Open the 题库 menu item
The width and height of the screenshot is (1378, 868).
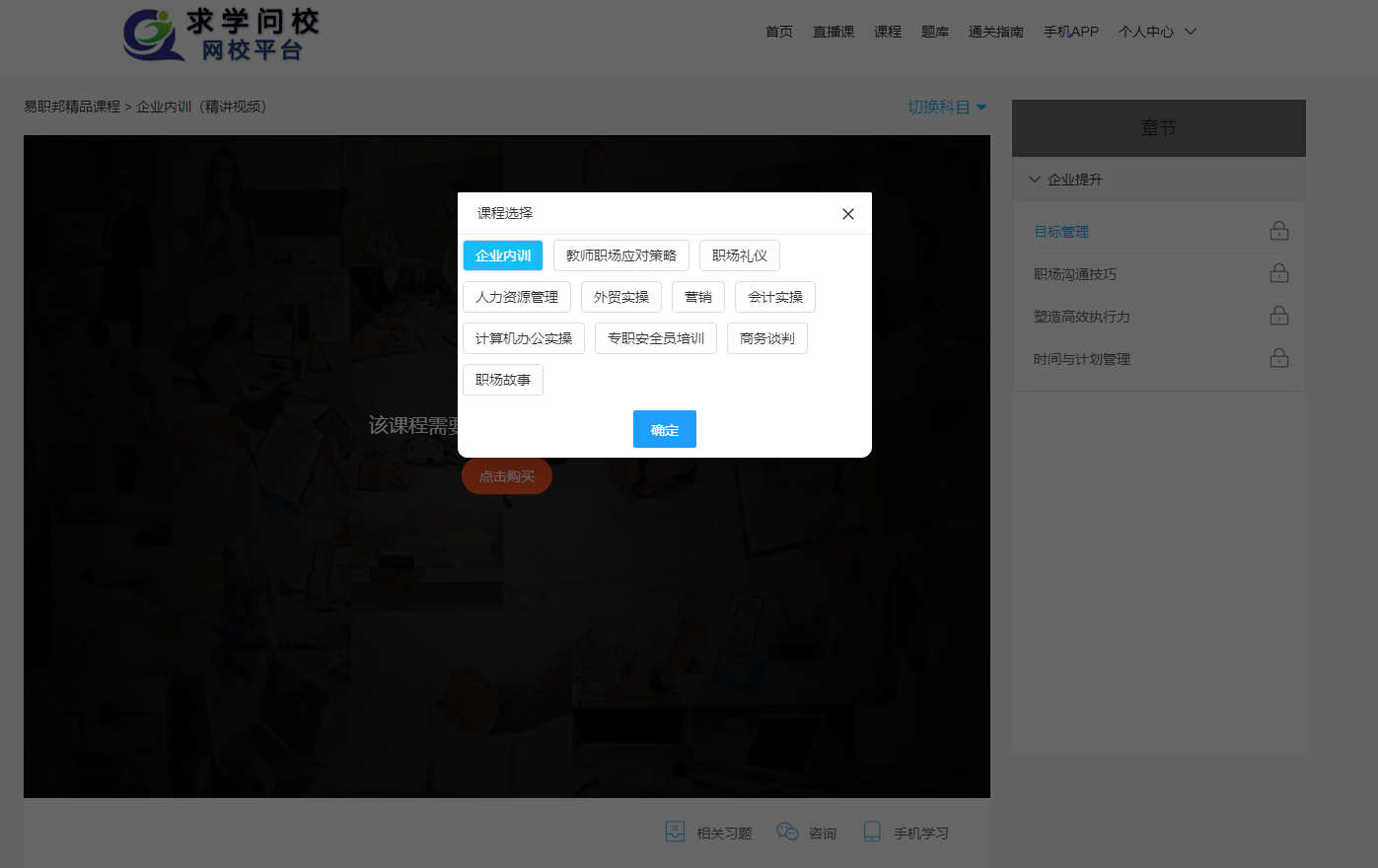pyautogui.click(x=934, y=31)
